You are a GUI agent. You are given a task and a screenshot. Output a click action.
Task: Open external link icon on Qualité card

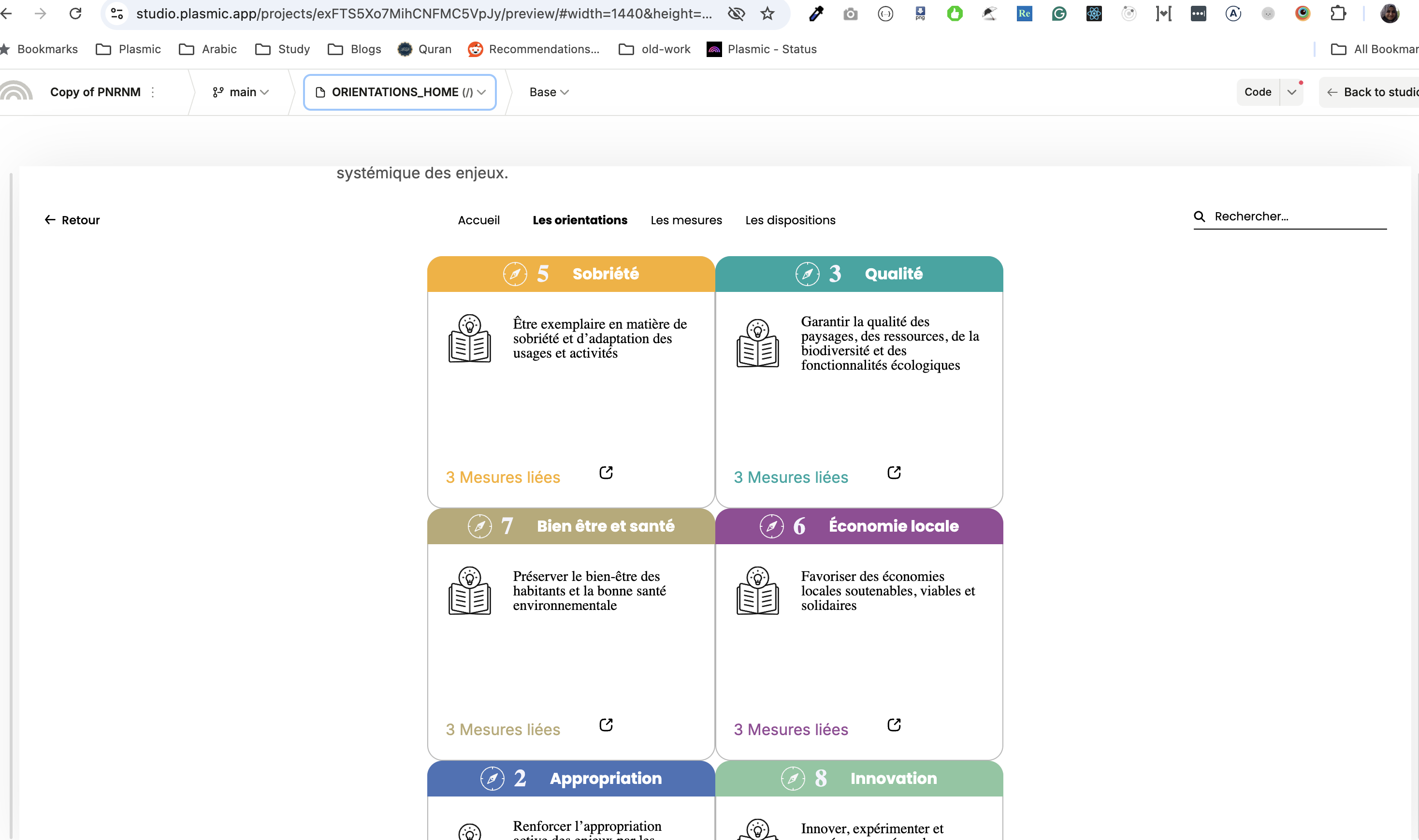pyautogui.click(x=894, y=473)
